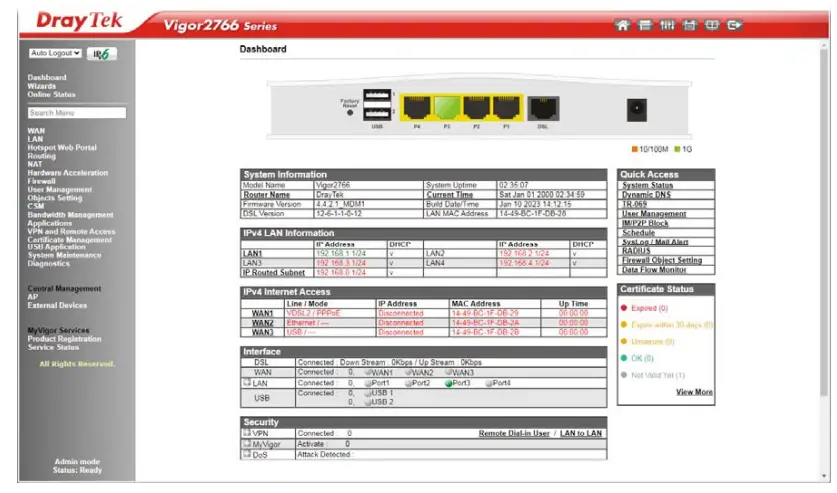This screenshot has height=493, width=837.
Task: Click the Current Time link
Action: pos(449,195)
